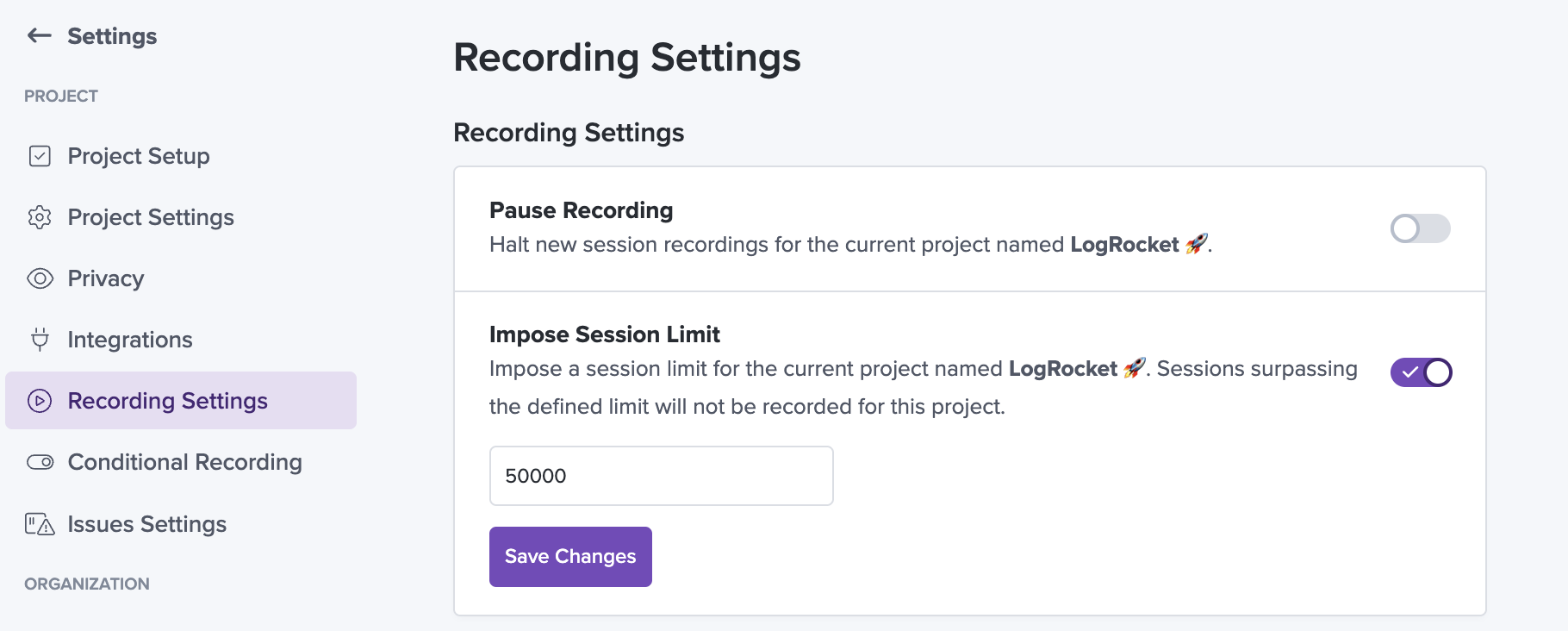Click the Conditional Recording switch icon

(40, 462)
